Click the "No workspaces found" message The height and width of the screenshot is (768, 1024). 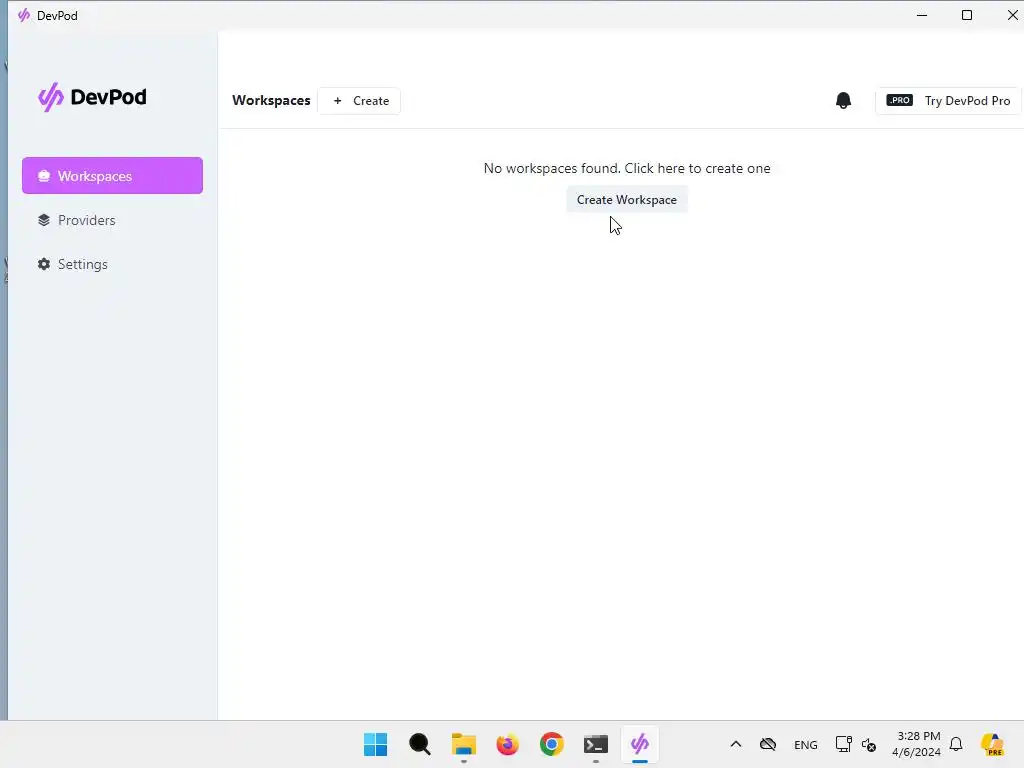coord(627,168)
